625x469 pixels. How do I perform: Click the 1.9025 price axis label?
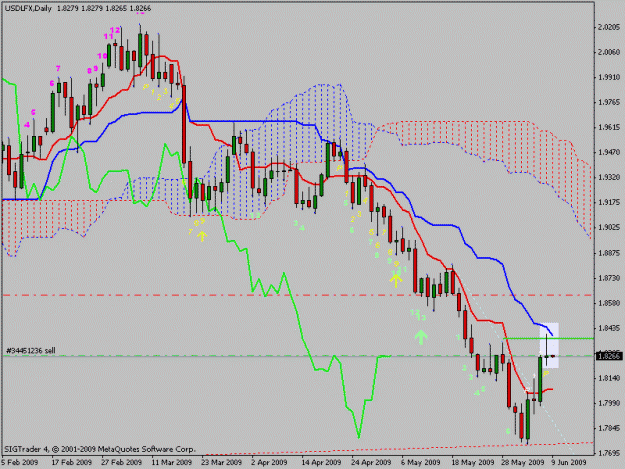click(x=609, y=228)
